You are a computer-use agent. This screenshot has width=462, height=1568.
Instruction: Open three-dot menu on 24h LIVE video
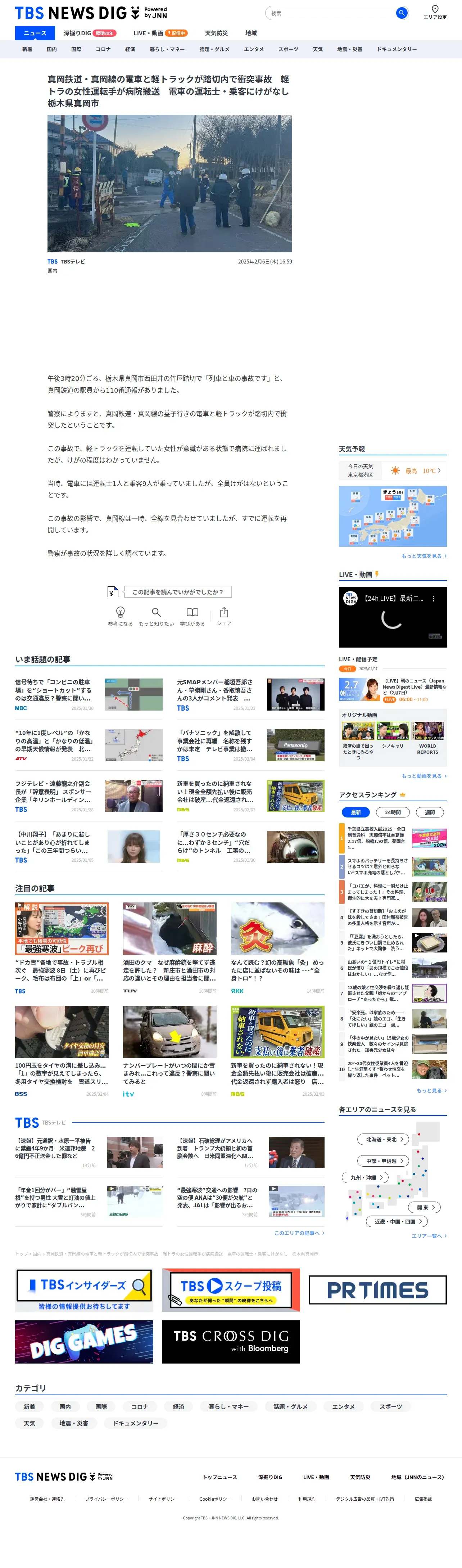click(433, 598)
